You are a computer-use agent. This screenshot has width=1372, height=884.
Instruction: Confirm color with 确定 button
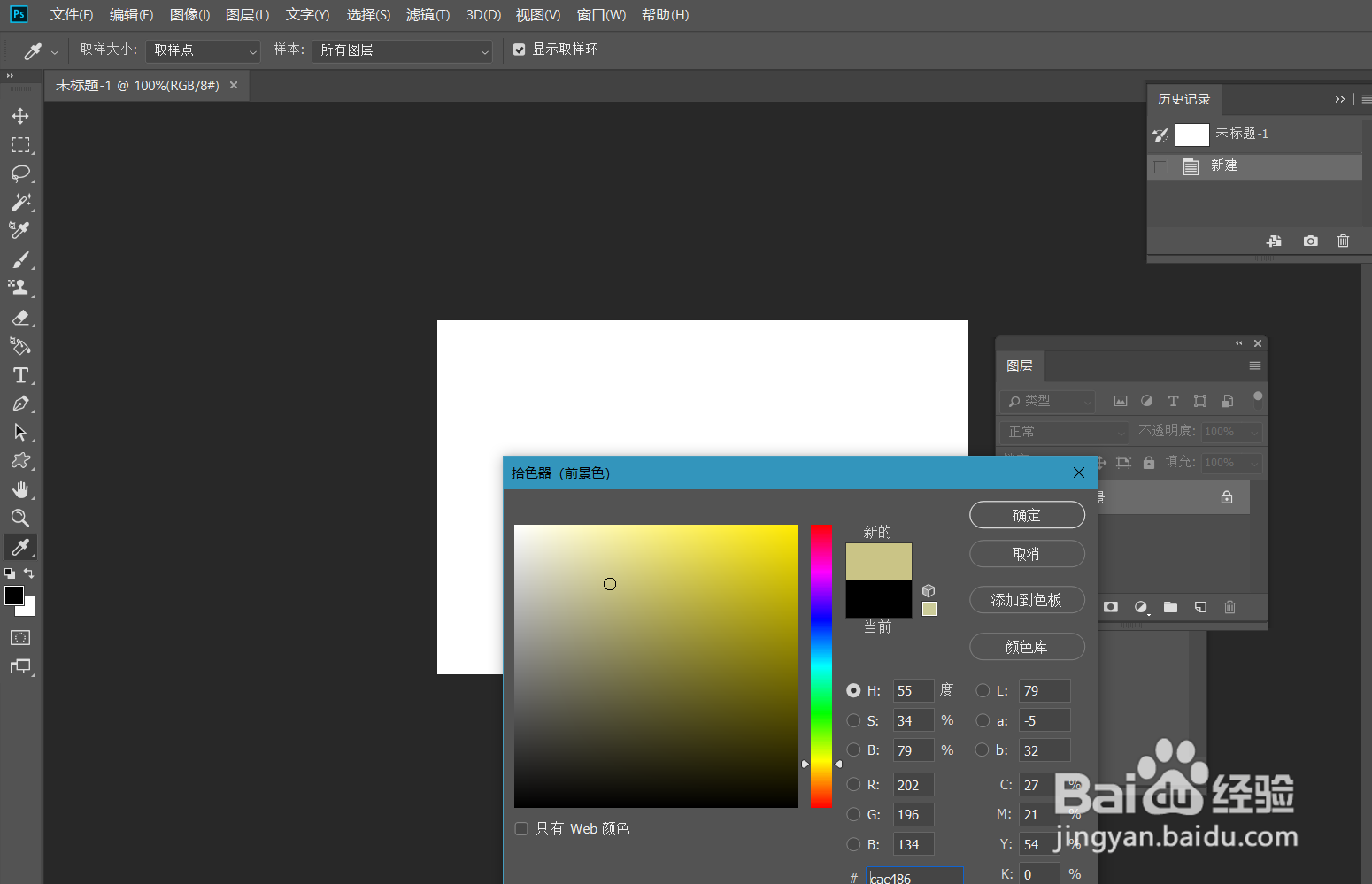[1027, 515]
